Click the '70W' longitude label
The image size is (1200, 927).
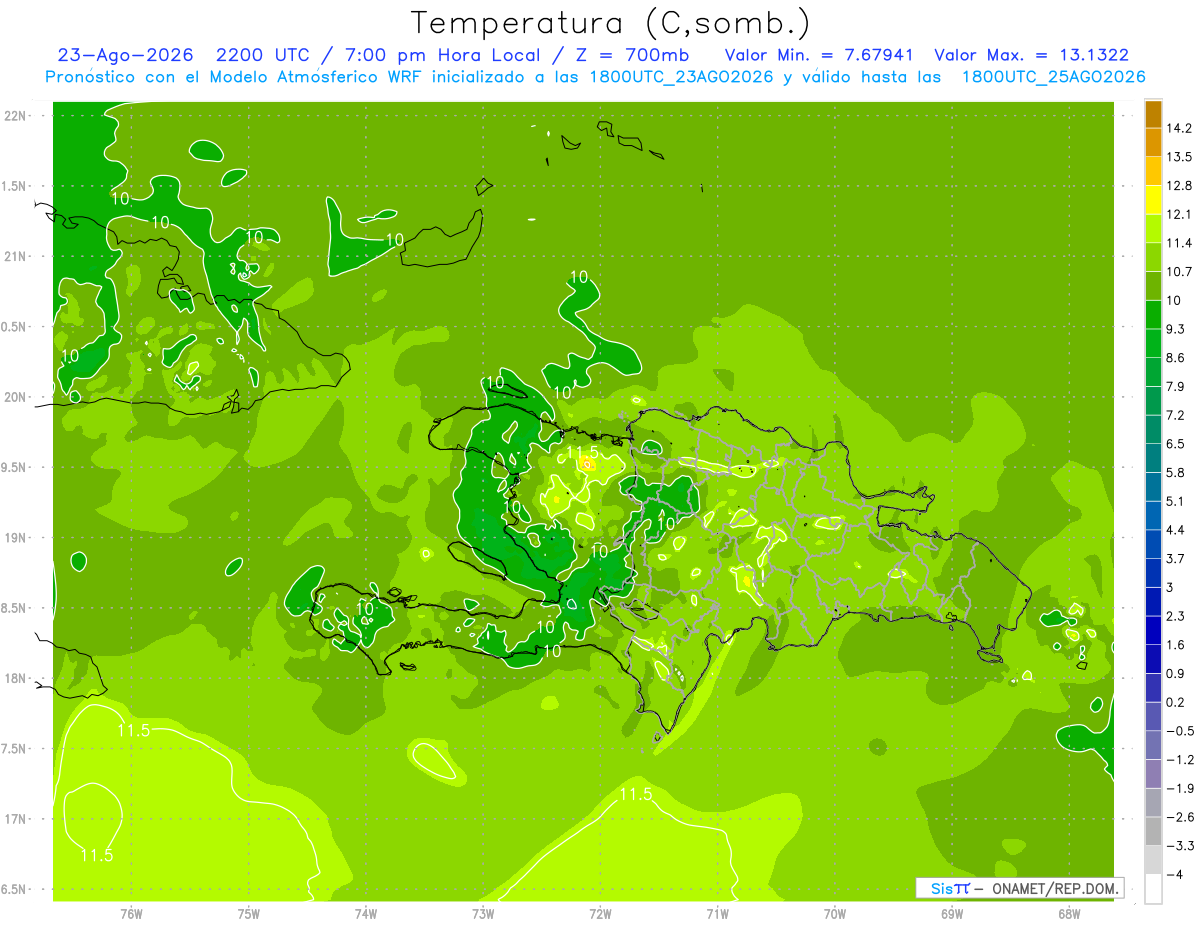(834, 913)
